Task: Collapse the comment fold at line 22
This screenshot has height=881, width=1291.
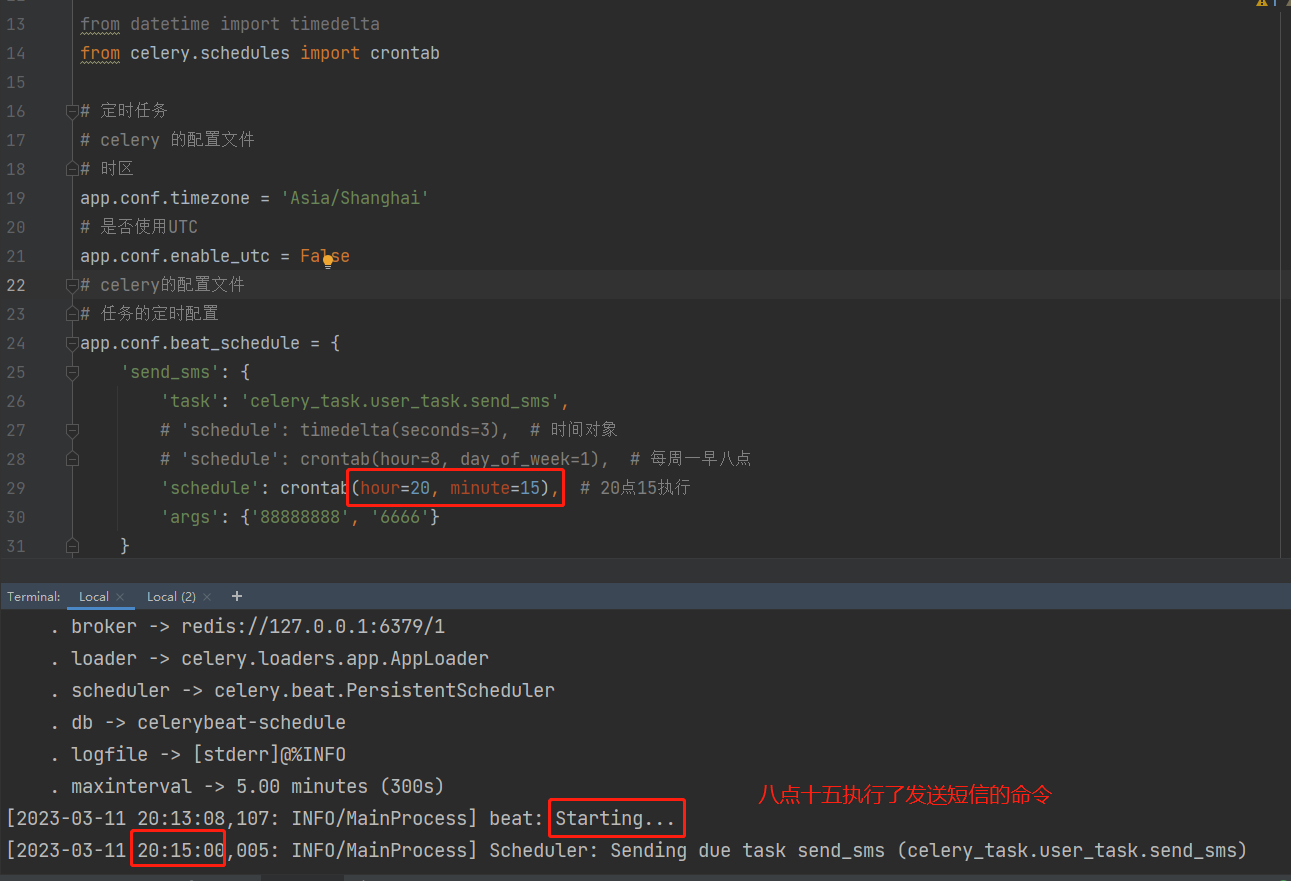Action: click(71, 285)
